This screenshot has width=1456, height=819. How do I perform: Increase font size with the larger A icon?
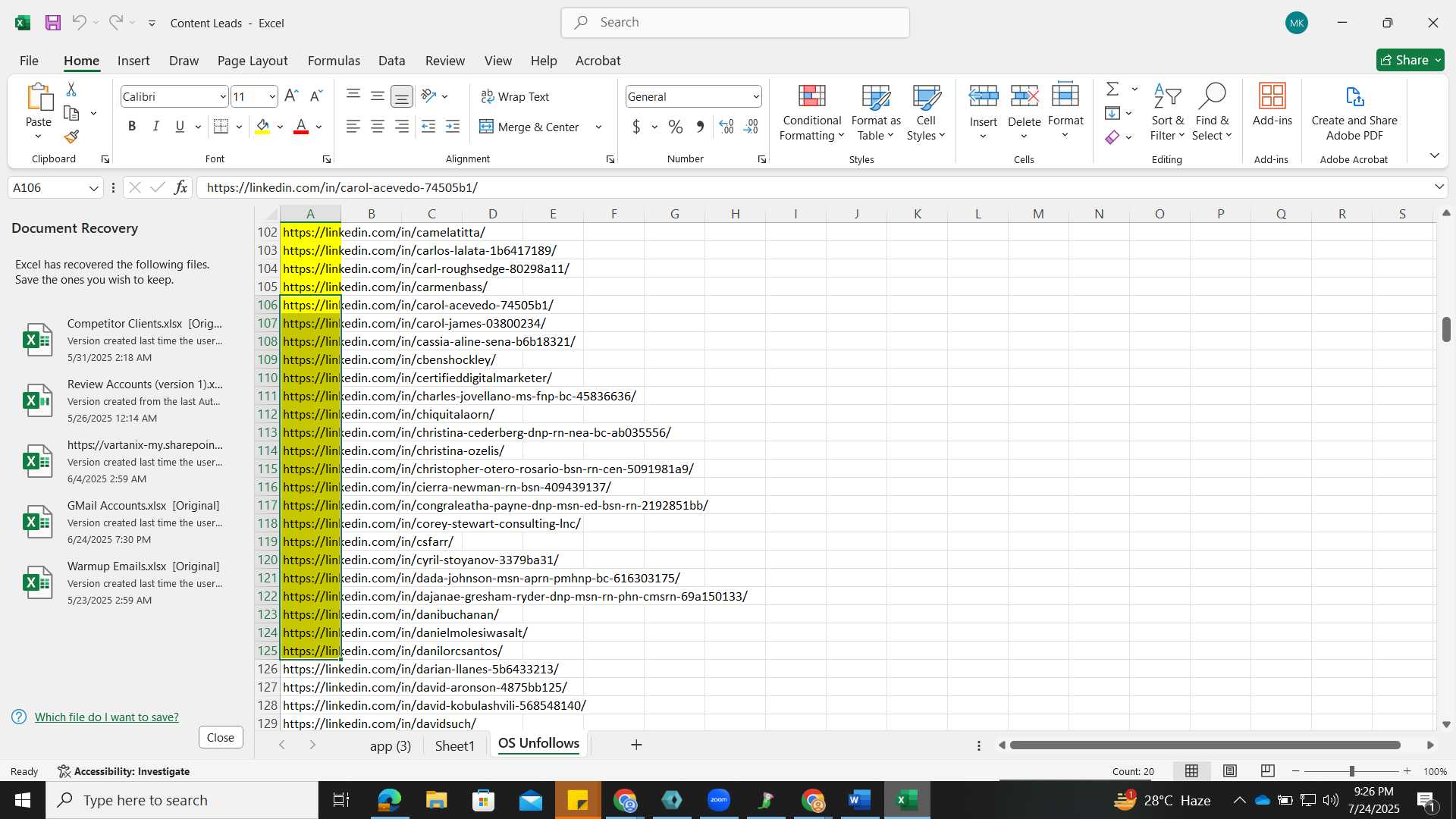click(291, 96)
